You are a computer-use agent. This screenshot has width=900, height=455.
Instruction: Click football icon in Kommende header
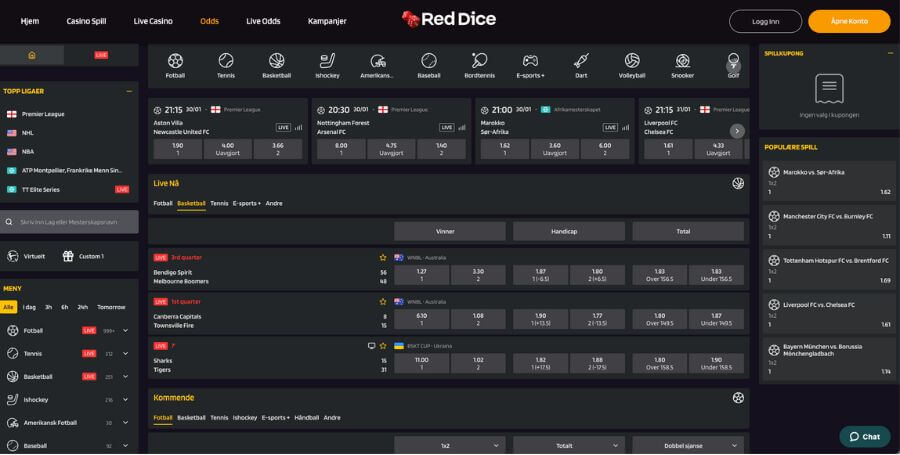click(x=738, y=398)
